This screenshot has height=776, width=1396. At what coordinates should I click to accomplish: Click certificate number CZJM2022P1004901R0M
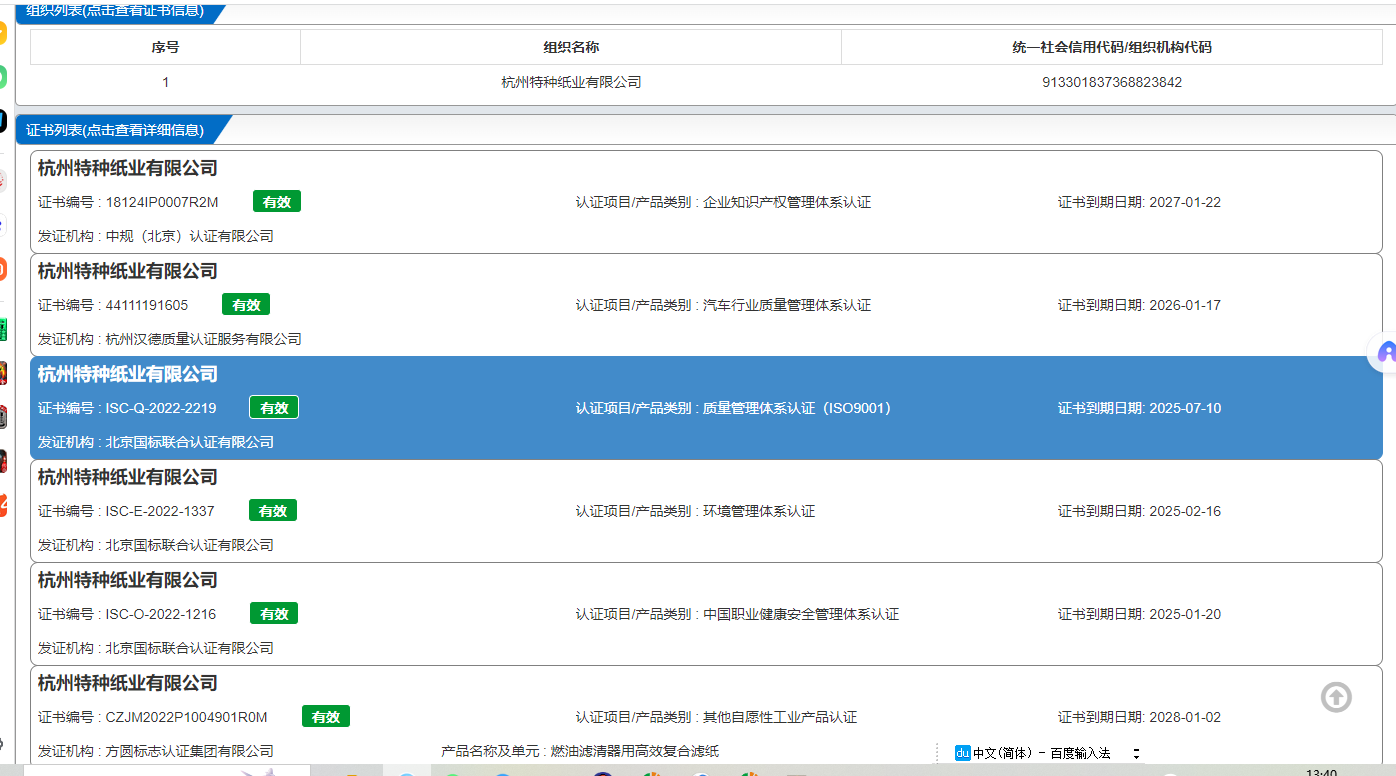[x=187, y=717]
